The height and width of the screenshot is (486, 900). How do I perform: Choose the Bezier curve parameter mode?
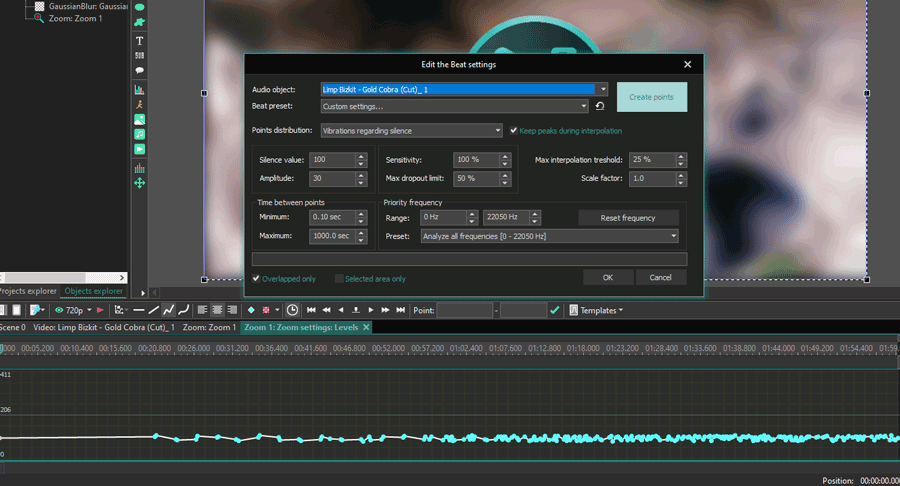coord(184,310)
